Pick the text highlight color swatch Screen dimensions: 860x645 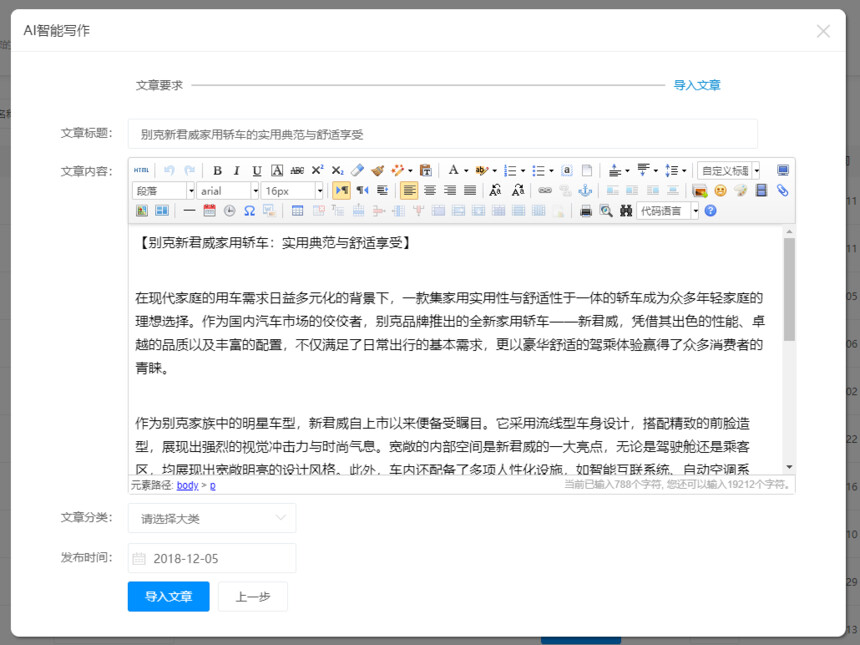pos(481,170)
